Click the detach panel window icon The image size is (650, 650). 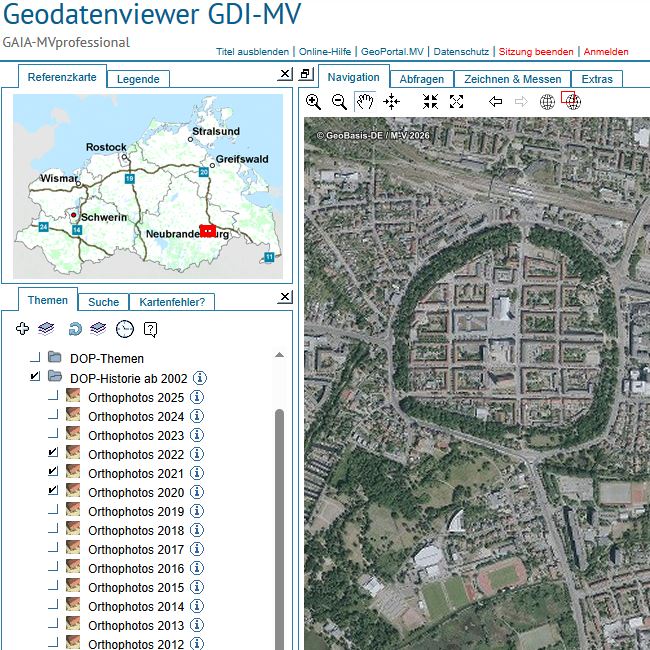pyautogui.click(x=306, y=74)
